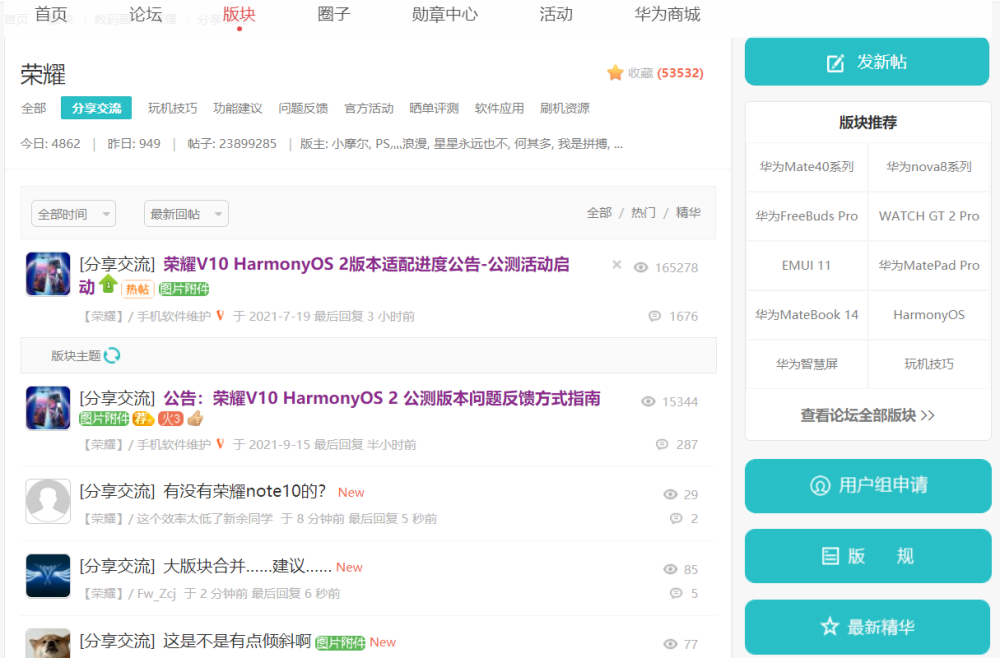Open 勋章中心 in the top navigation
This screenshot has height=658, width=1000.
pyautogui.click(x=444, y=14)
